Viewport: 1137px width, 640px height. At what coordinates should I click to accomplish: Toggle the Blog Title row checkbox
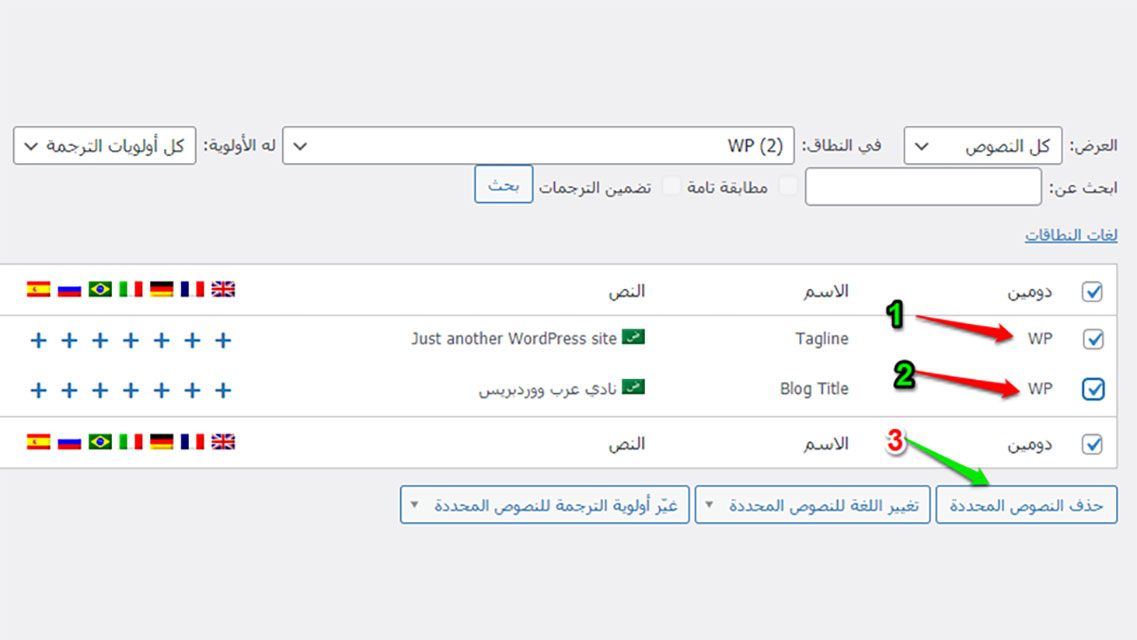pyautogui.click(x=1093, y=390)
